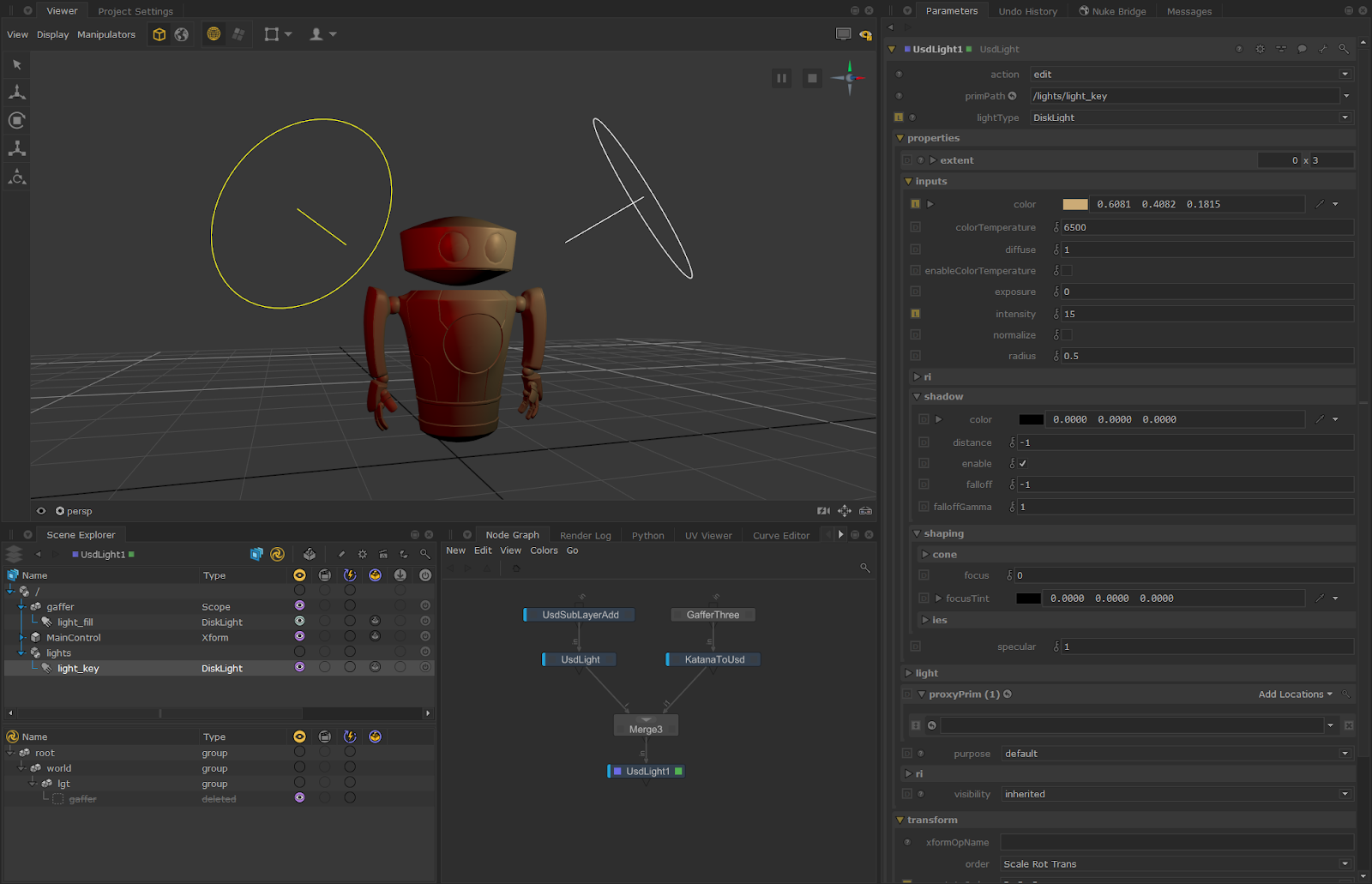
Task: Open the Manipulators menu in viewer
Action: [106, 34]
